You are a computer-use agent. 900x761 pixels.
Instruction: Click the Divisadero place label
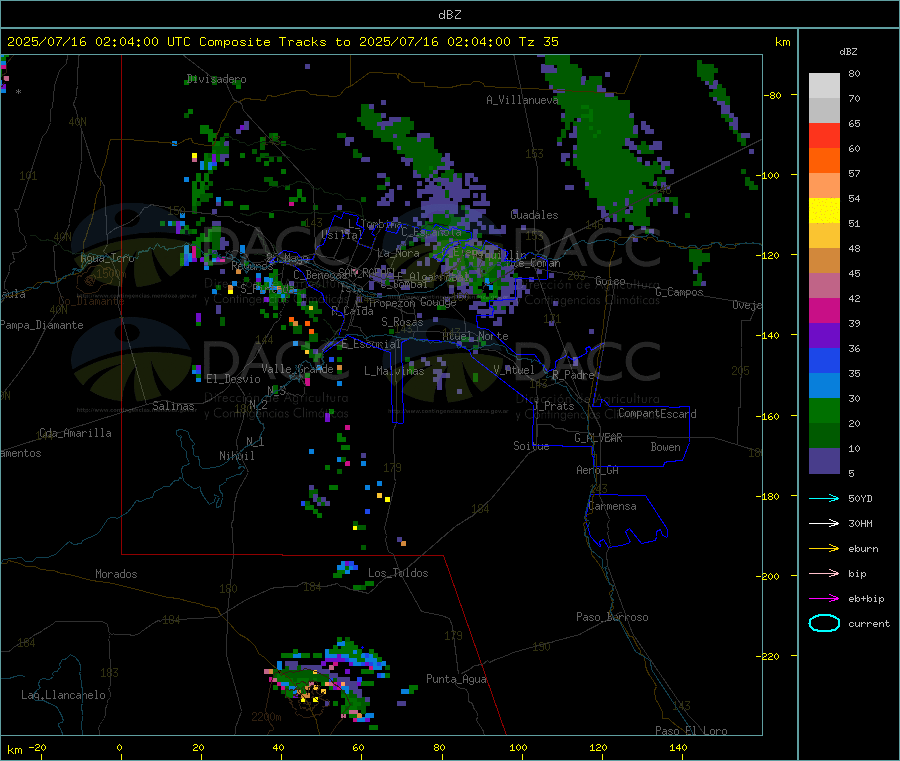pyautogui.click(x=216, y=79)
